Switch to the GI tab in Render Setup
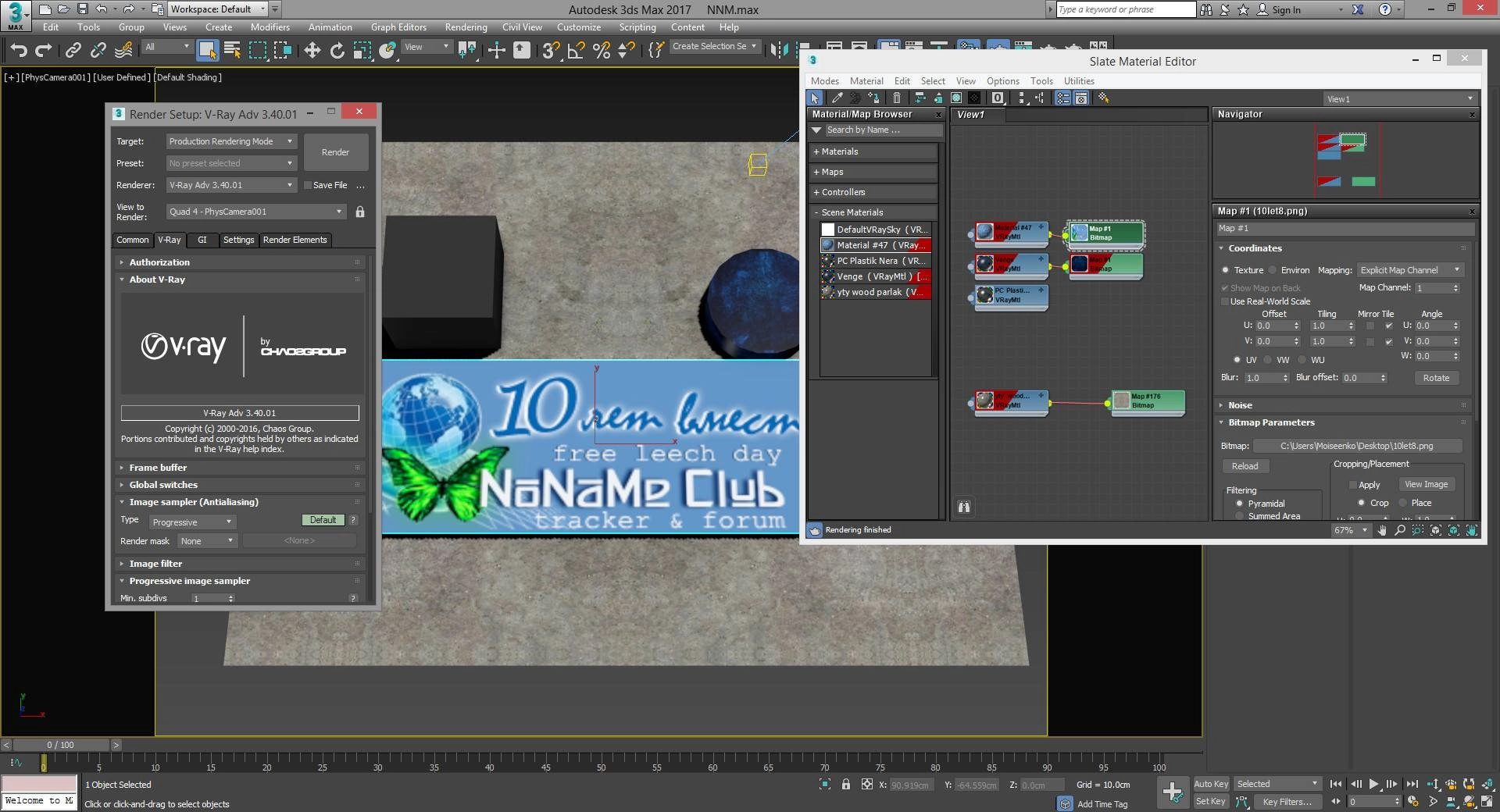Screen dimensions: 1500x812 pyautogui.click(x=202, y=240)
